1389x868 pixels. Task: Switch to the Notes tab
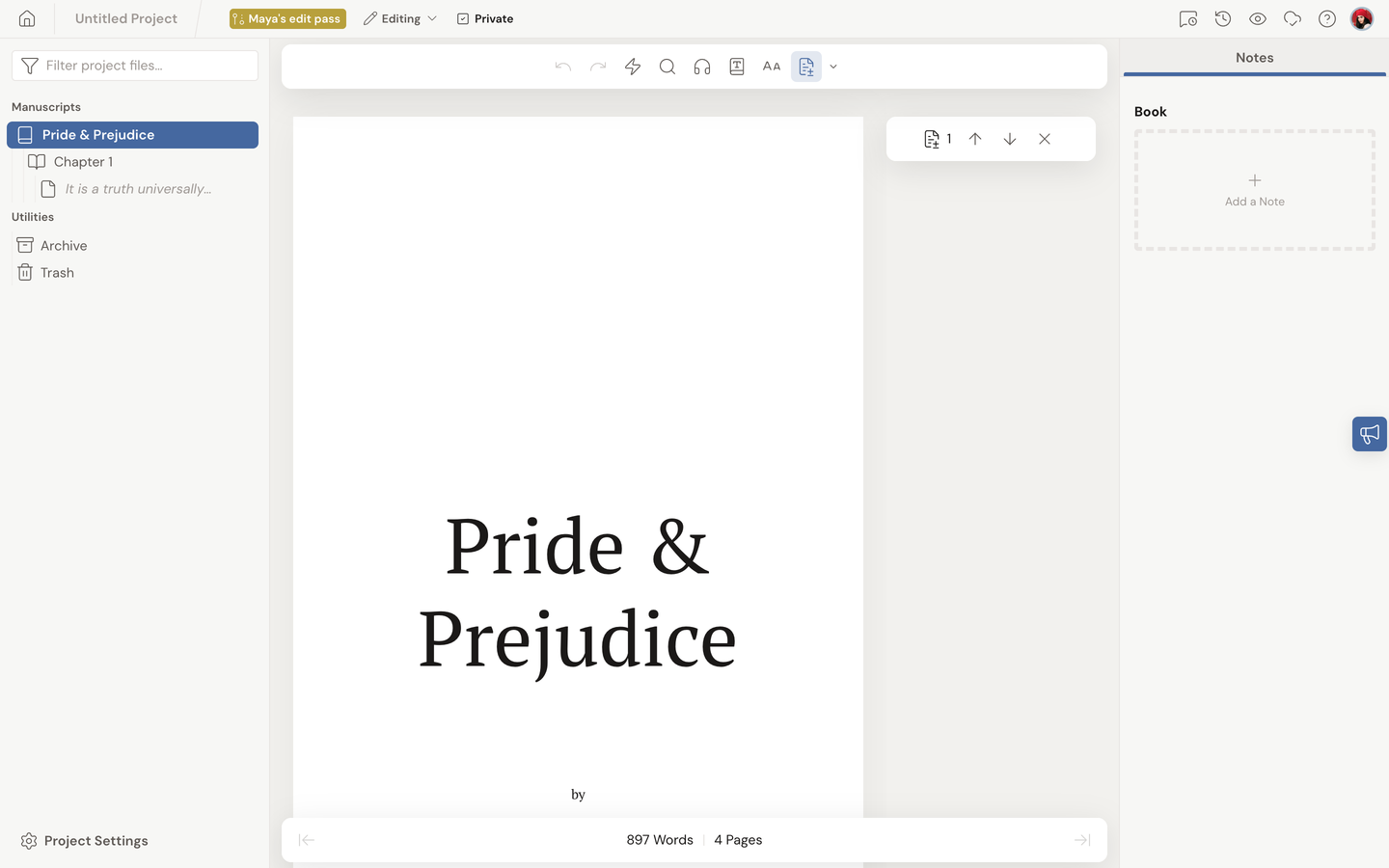pos(1254,58)
